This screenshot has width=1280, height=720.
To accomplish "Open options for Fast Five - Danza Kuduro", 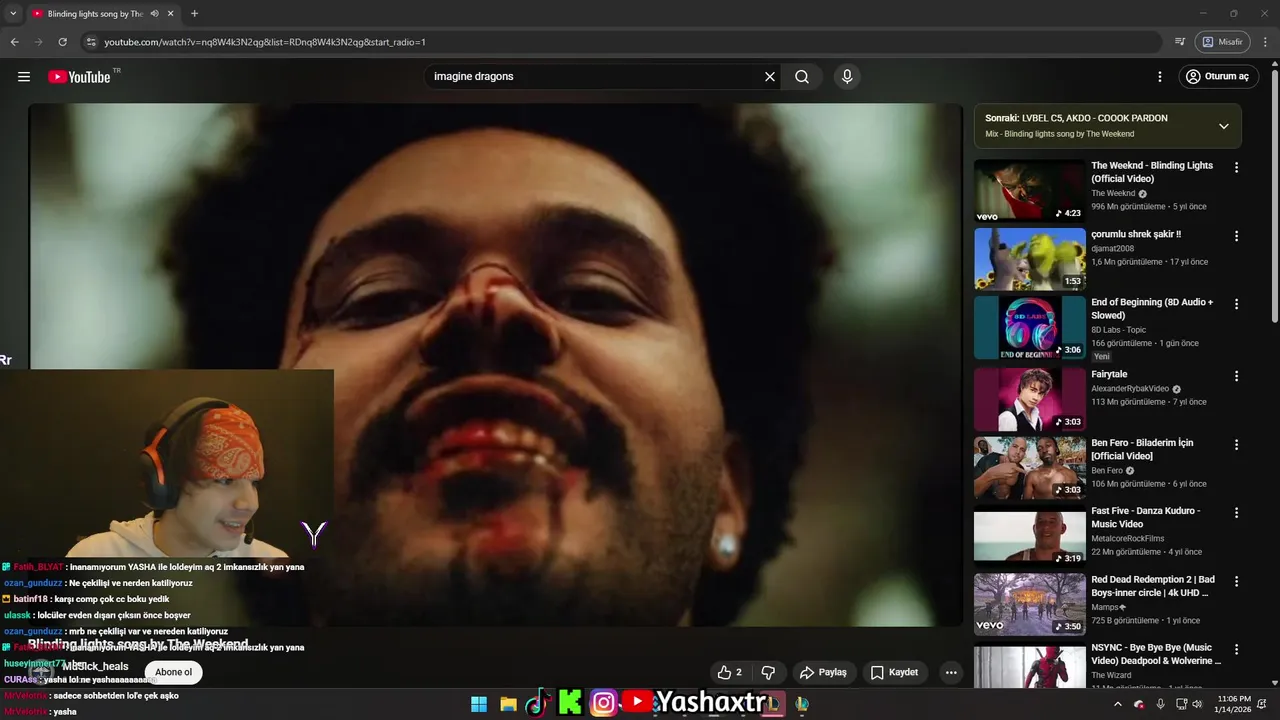I will tap(1236, 512).
